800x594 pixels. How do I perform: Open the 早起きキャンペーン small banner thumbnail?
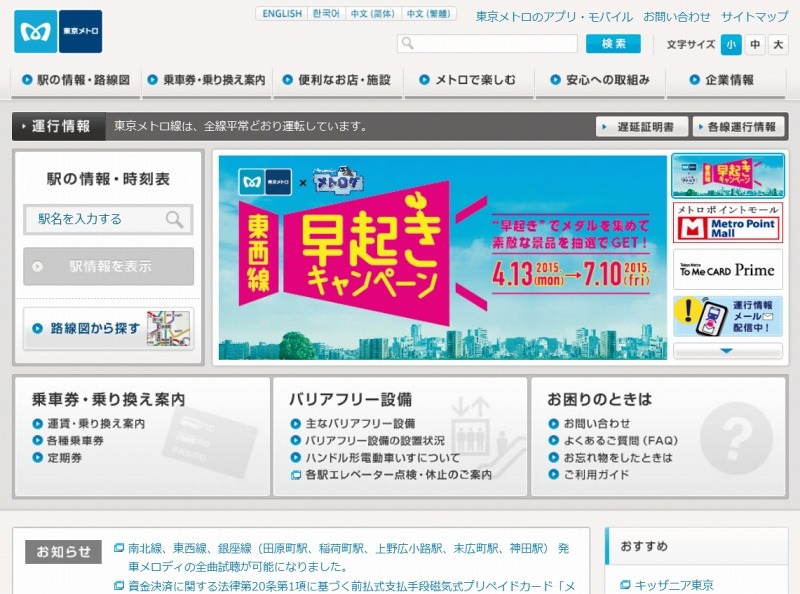(x=728, y=176)
